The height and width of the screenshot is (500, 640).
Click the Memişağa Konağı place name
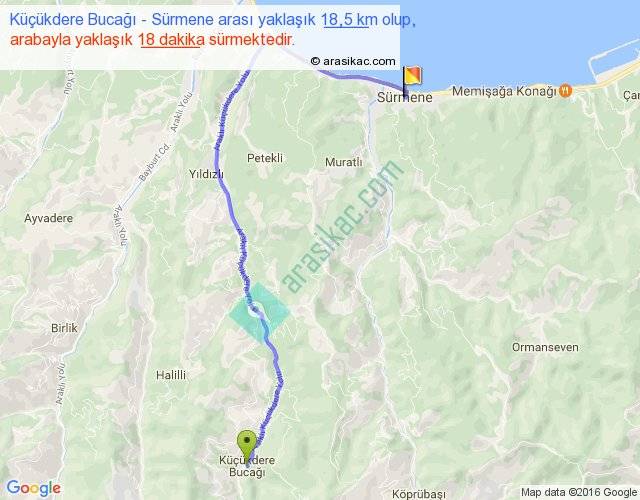tap(504, 91)
